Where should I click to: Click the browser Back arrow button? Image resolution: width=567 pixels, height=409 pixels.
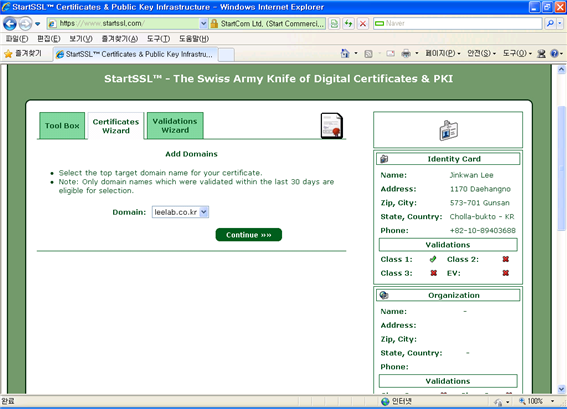pos(10,24)
